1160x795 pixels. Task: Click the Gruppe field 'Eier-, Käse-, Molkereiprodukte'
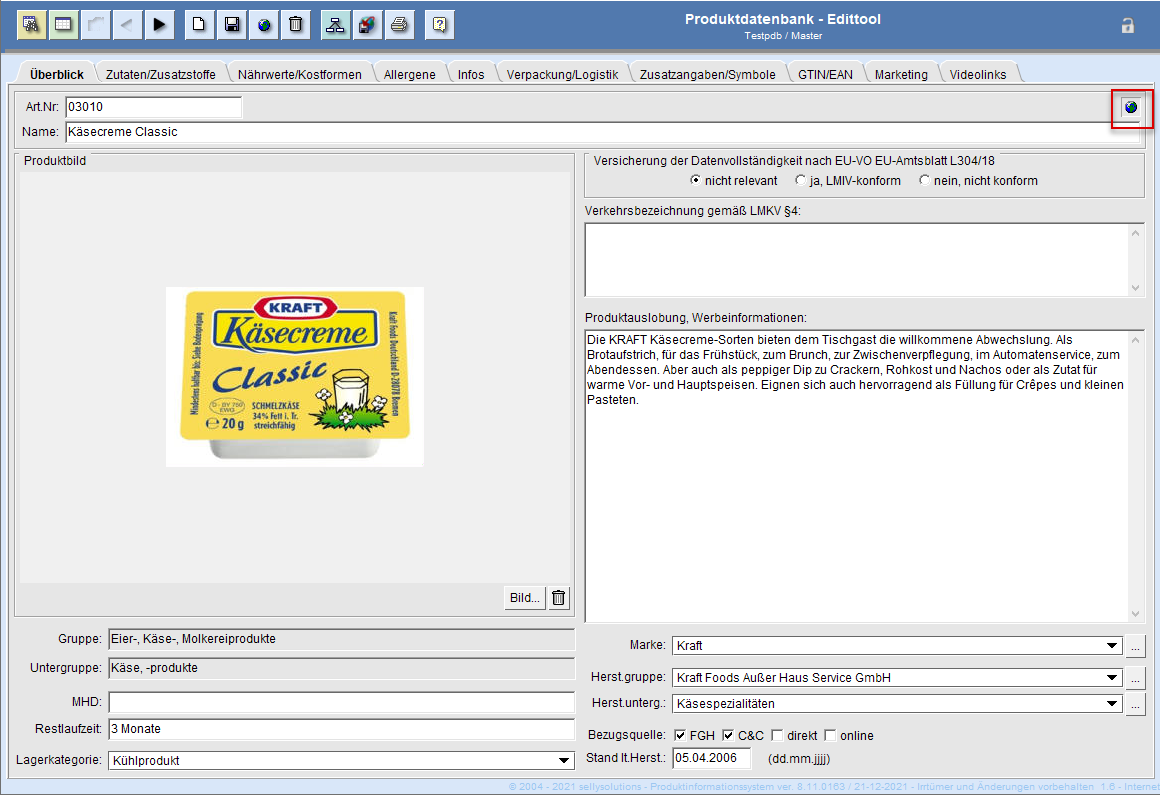pyautogui.click(x=342, y=639)
